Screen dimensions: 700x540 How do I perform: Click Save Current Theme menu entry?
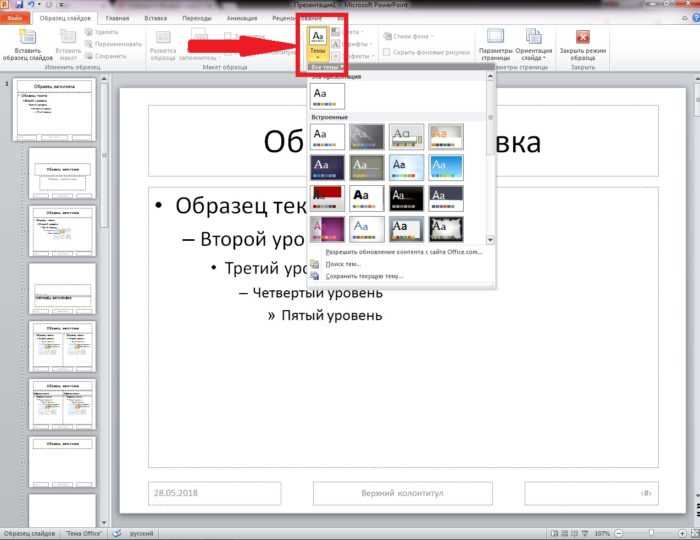point(364,276)
